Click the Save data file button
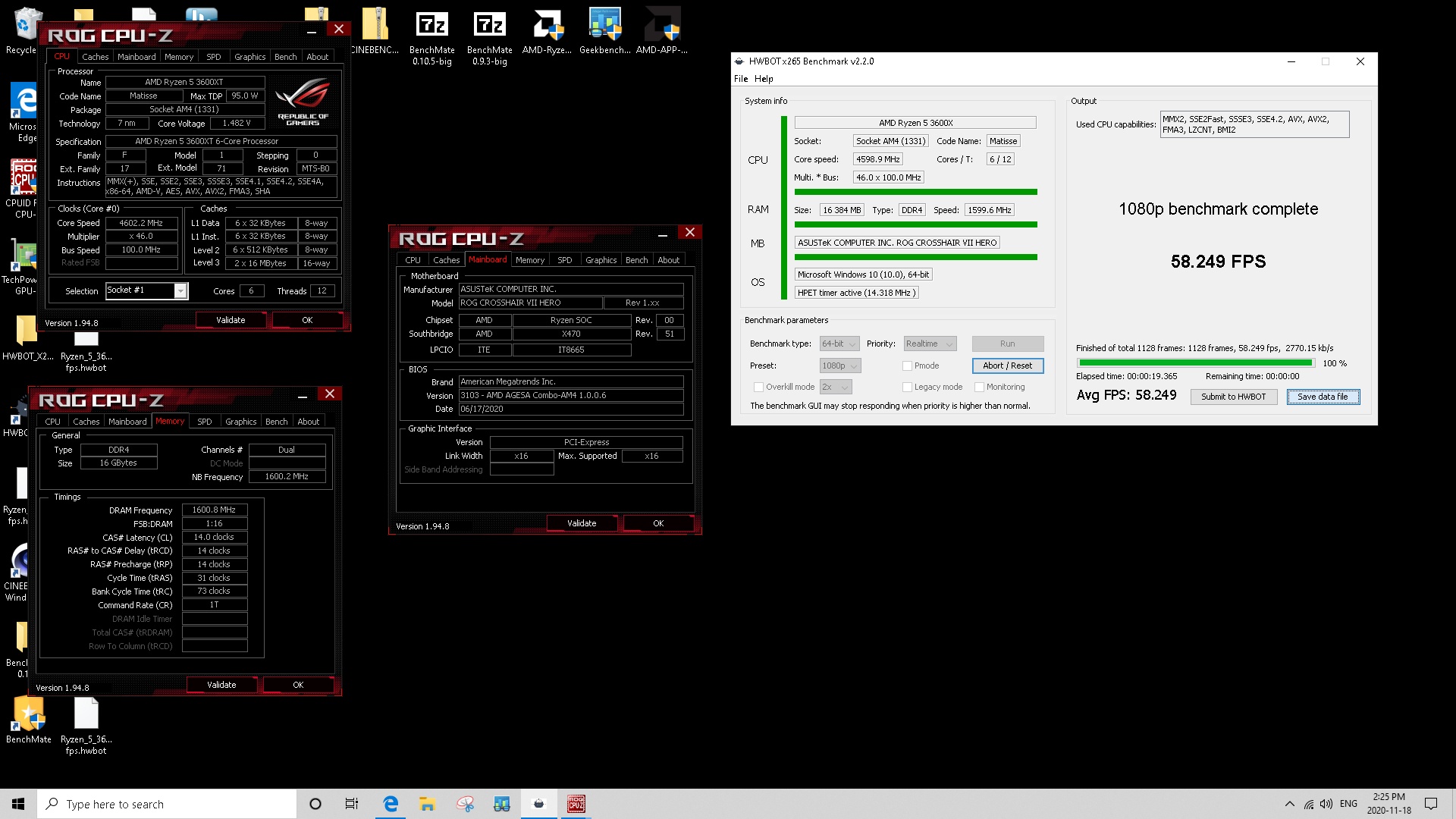The width and height of the screenshot is (1456, 819). 1323,397
